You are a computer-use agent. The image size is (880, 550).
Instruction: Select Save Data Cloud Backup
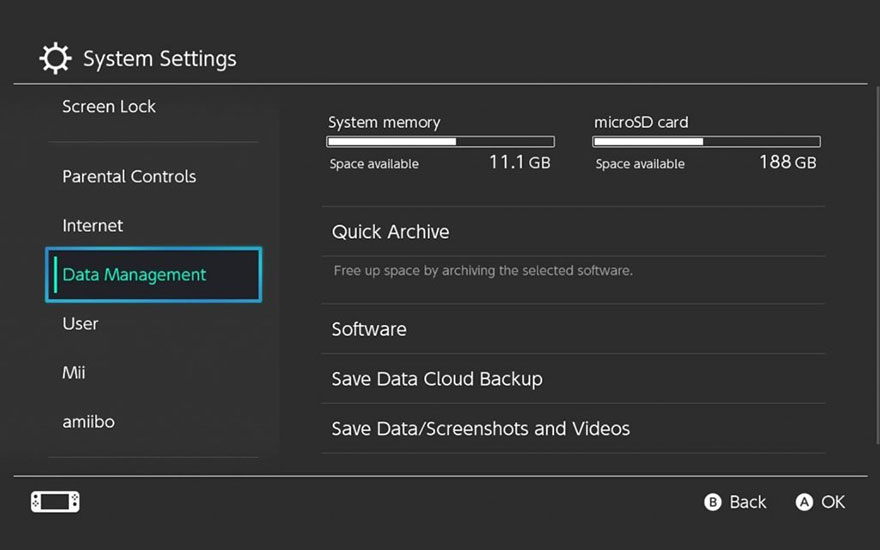click(437, 379)
